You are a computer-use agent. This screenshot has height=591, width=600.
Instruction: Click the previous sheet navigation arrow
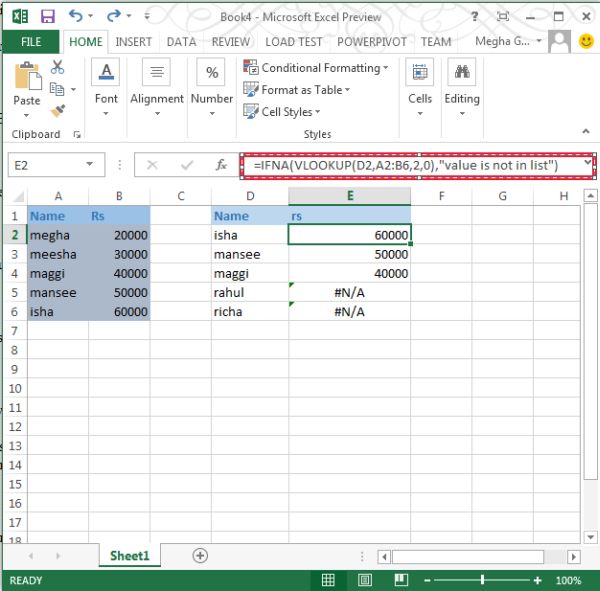pos(31,555)
